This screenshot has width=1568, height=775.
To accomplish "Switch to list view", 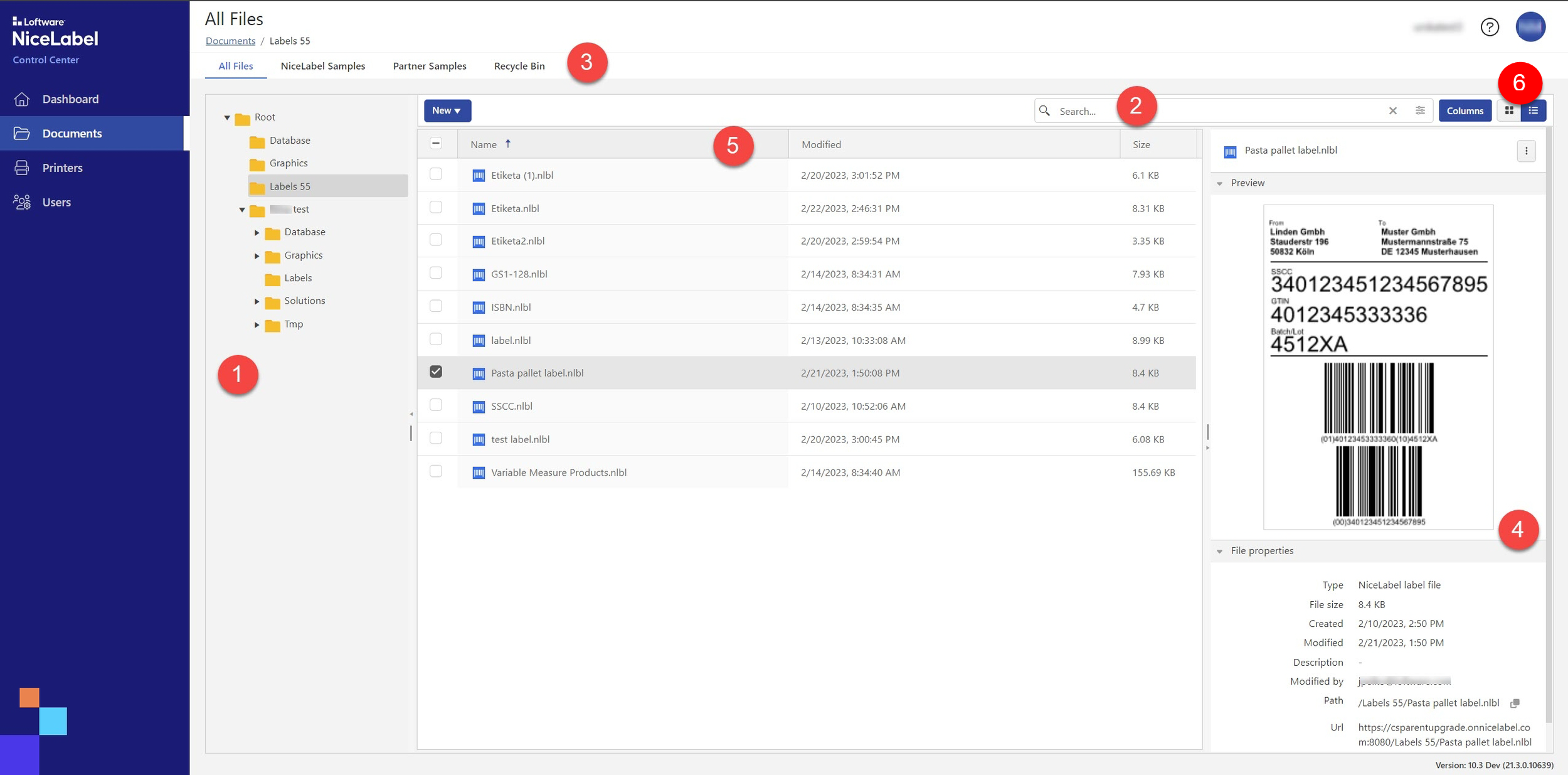I will 1534,110.
